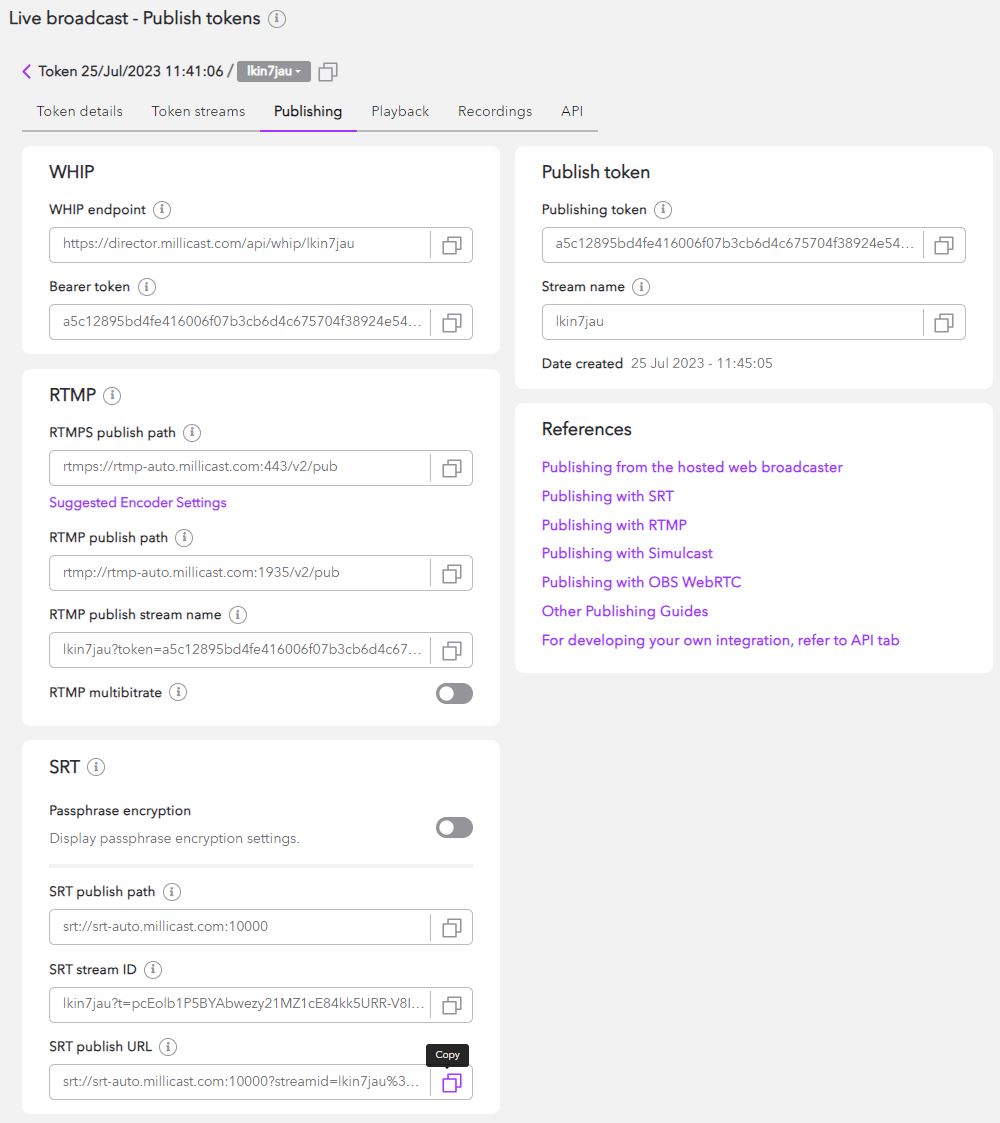Go back using the purple chevron arrow

pyautogui.click(x=27, y=71)
